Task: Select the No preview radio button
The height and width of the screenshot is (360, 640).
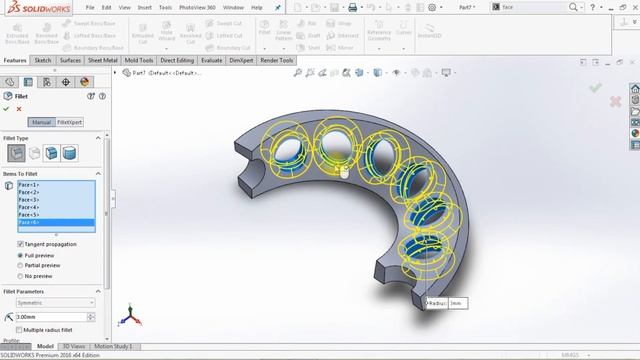Action: click(x=20, y=276)
